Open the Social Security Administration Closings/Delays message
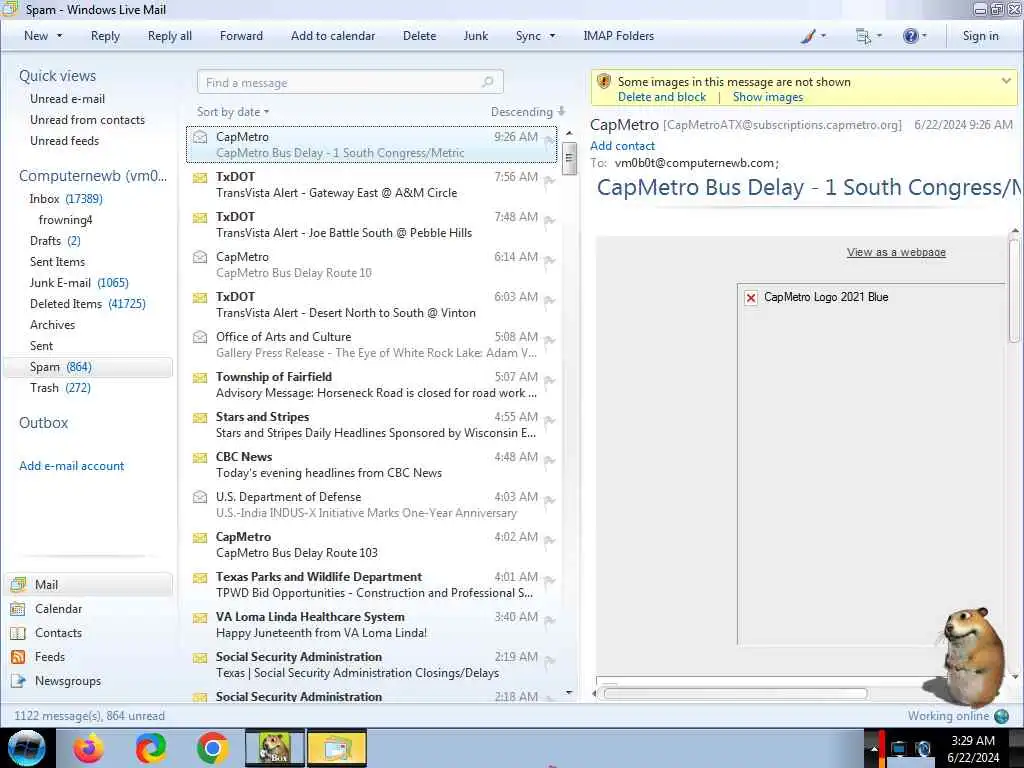The height and width of the screenshot is (768, 1024). coord(372,665)
